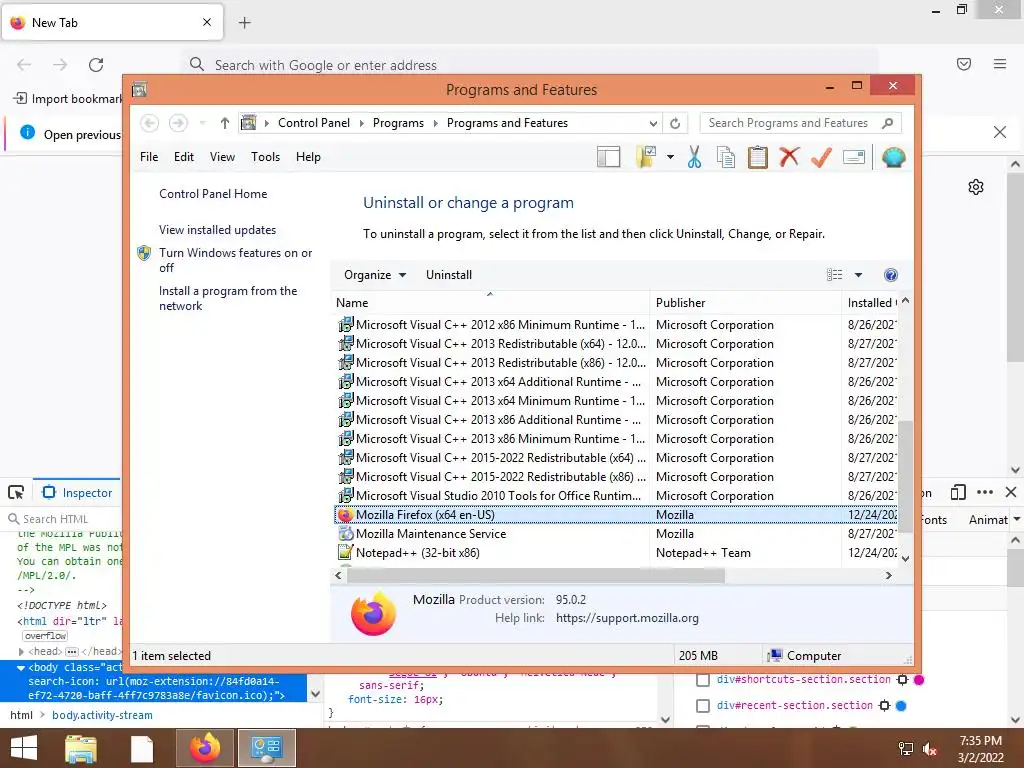Sort by the Publisher column header
This screenshot has width=1024, height=768.
745,303
